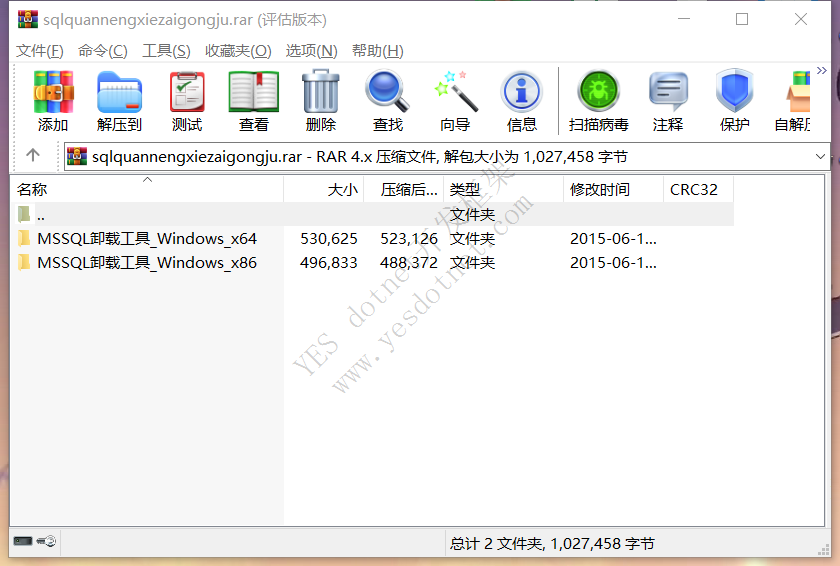Image resolution: width=840 pixels, height=566 pixels.
Task: Click the archive path address field
Action: 447,156
